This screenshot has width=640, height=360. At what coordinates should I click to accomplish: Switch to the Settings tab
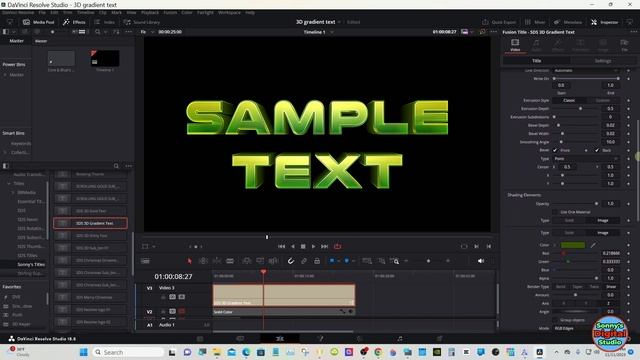click(x=603, y=61)
